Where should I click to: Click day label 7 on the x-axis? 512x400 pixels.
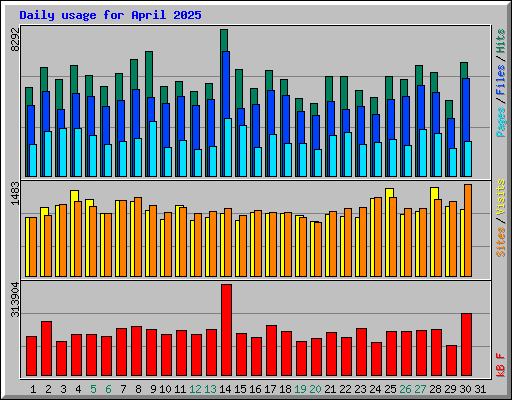point(123,389)
